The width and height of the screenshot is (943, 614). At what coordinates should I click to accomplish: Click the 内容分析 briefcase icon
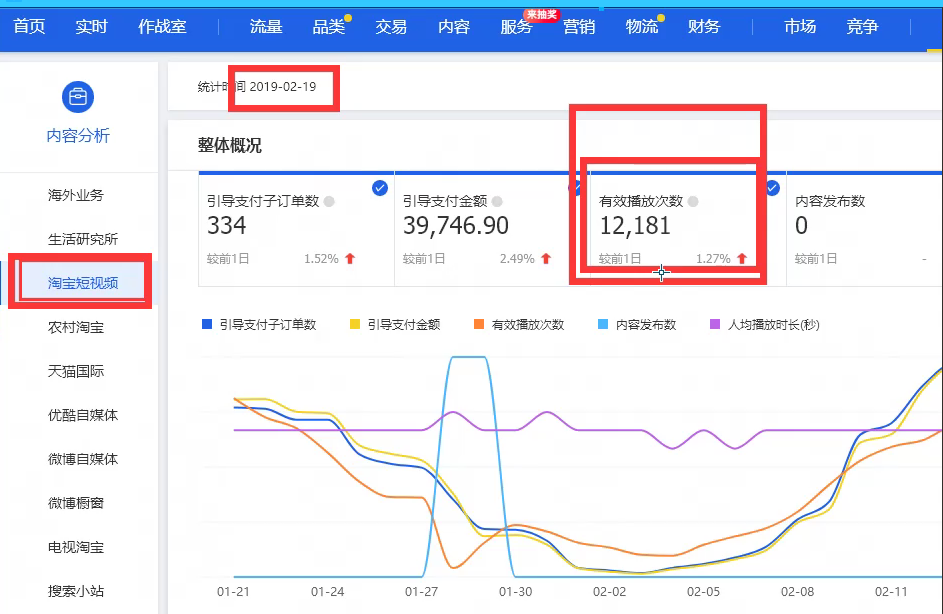pos(78,96)
